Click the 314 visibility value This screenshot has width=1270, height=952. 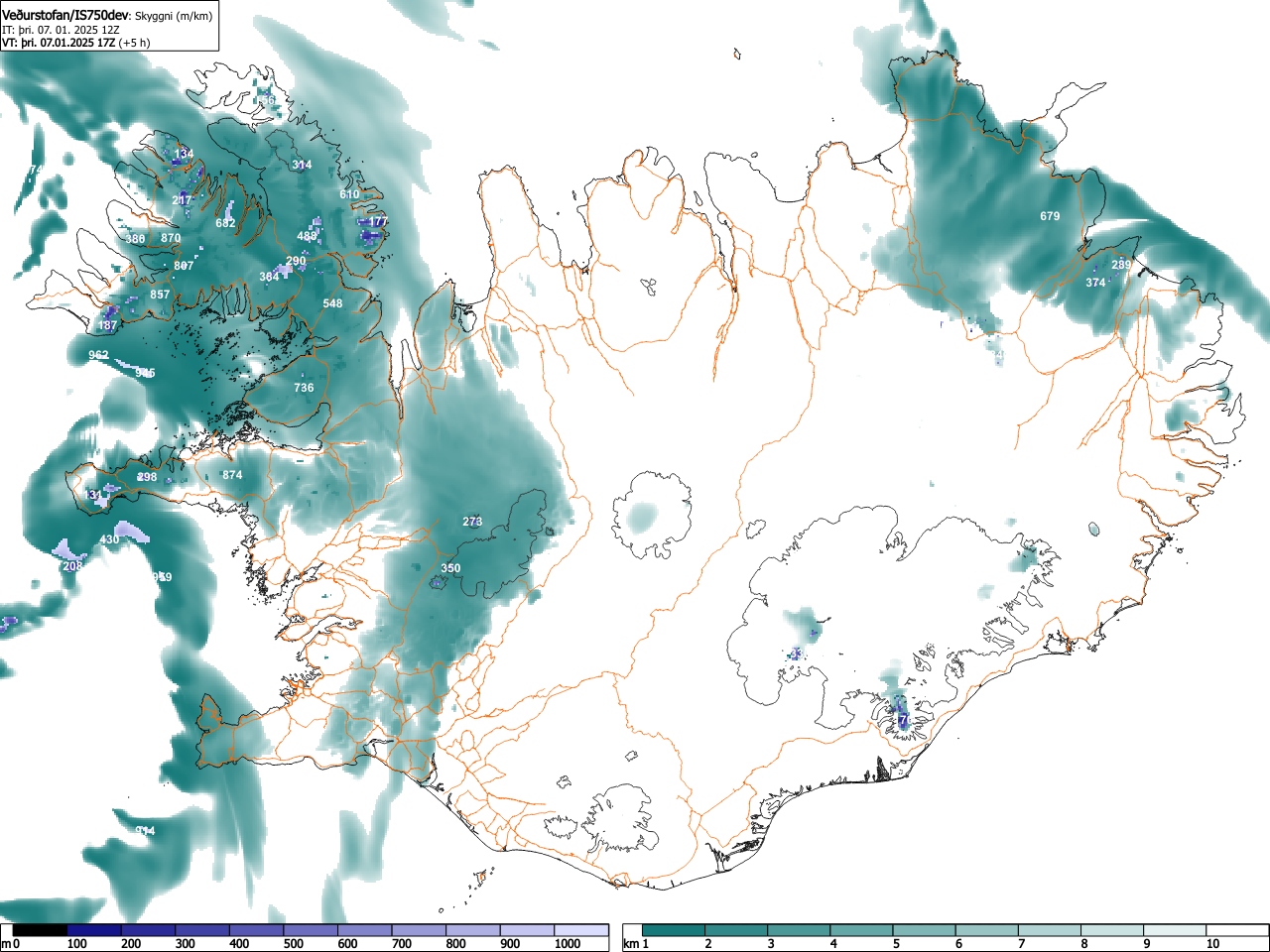pyautogui.click(x=302, y=166)
